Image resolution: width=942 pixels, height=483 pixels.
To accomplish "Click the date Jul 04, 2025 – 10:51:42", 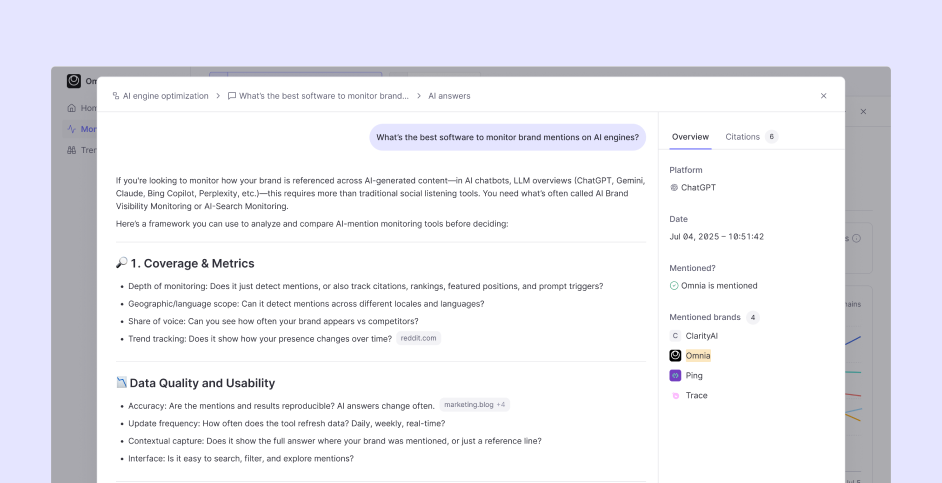I will pos(717,237).
